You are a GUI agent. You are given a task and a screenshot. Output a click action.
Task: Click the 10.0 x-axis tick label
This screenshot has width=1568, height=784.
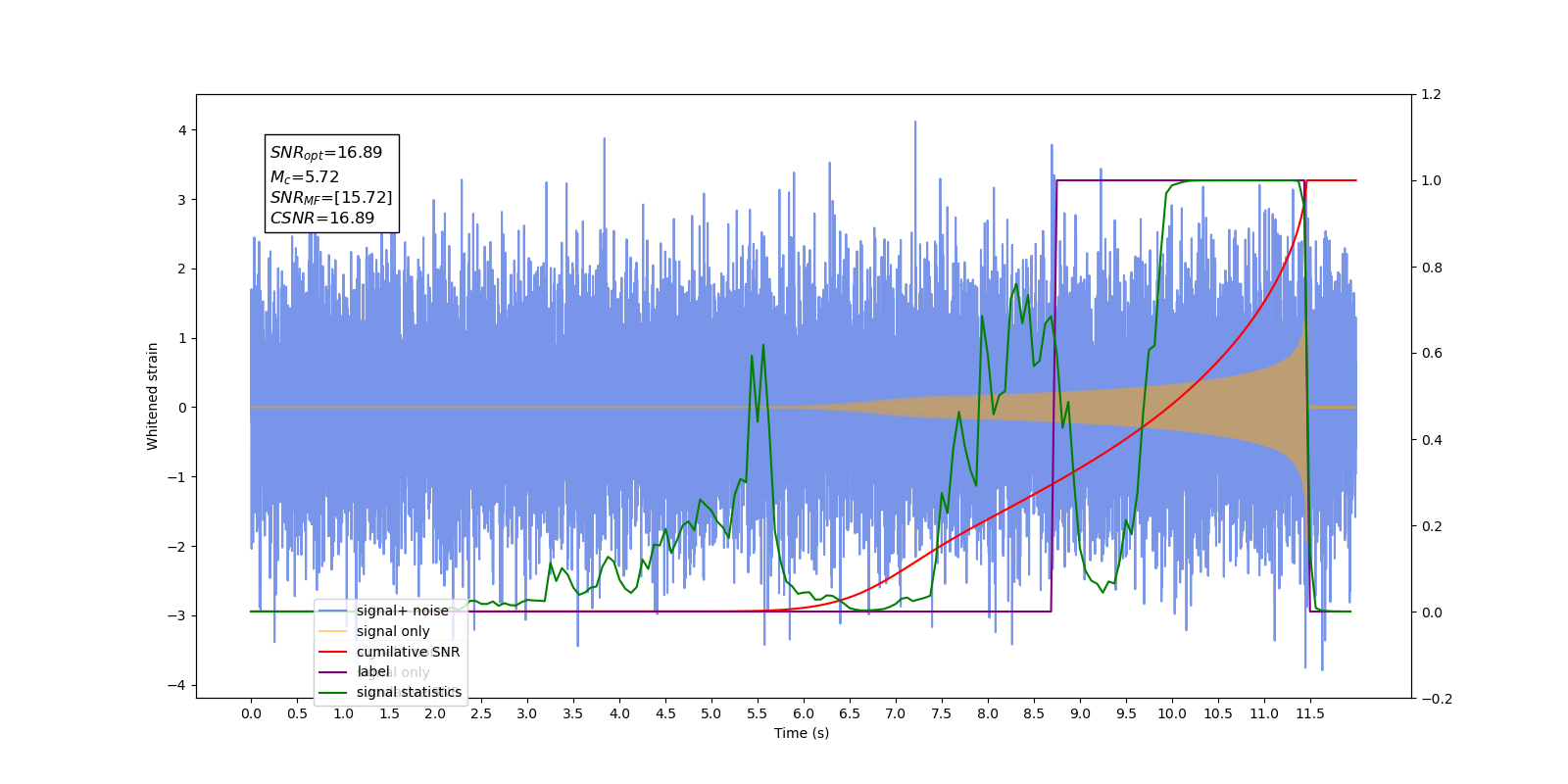tap(1172, 713)
